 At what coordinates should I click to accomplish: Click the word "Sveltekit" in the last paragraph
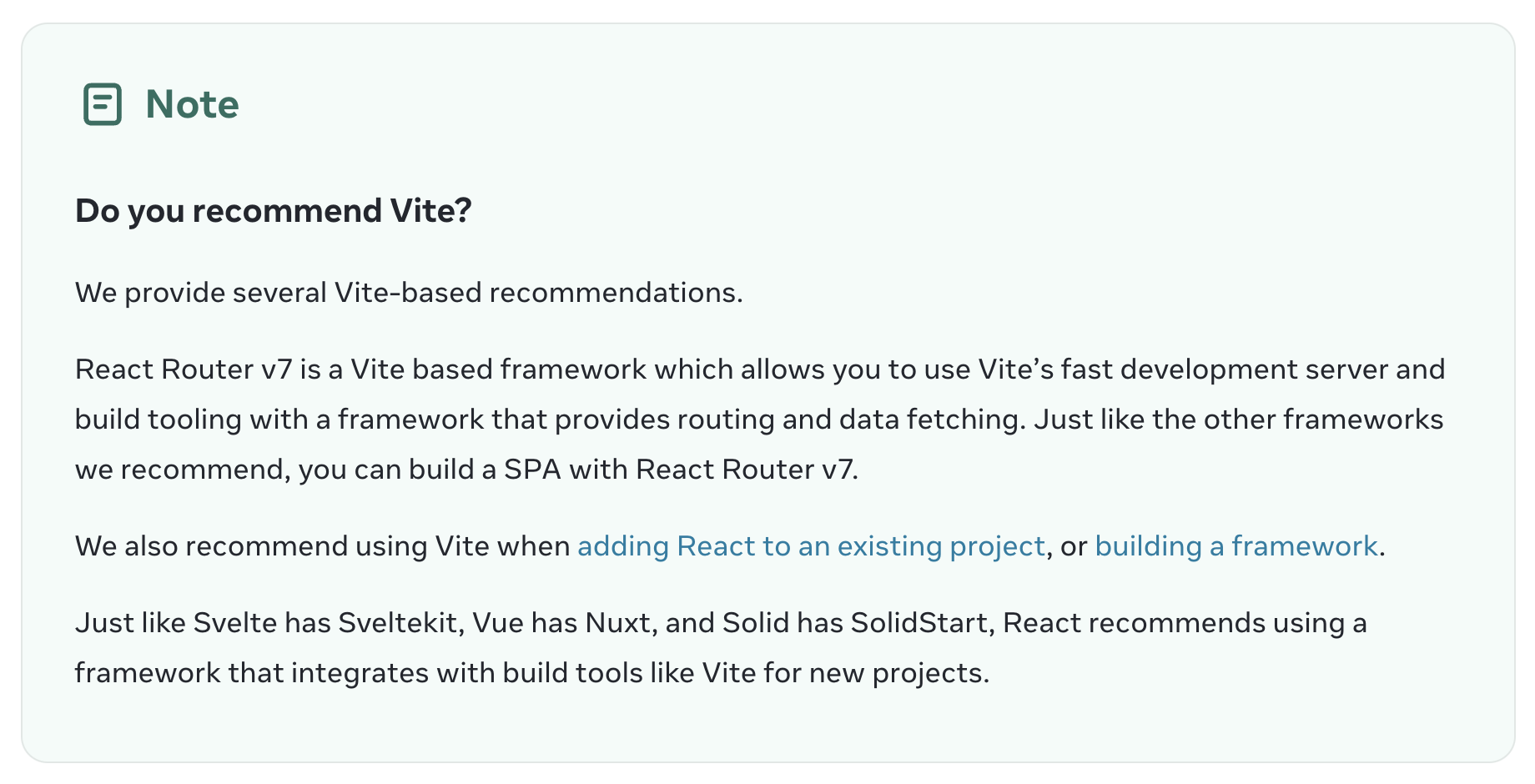[x=400, y=623]
